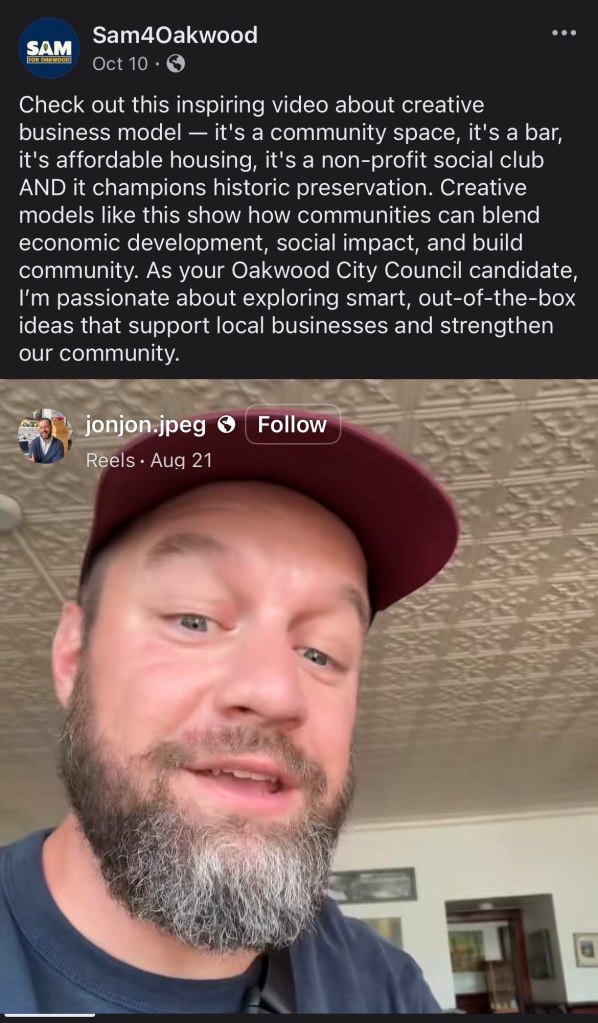Click the Oct 10 post timestamp

tap(120, 63)
